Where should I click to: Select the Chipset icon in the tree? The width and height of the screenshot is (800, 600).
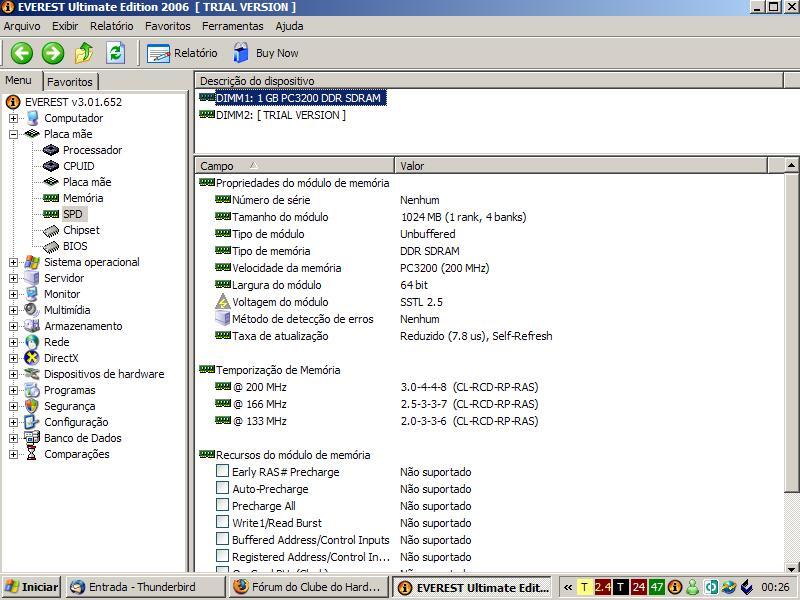51,231
